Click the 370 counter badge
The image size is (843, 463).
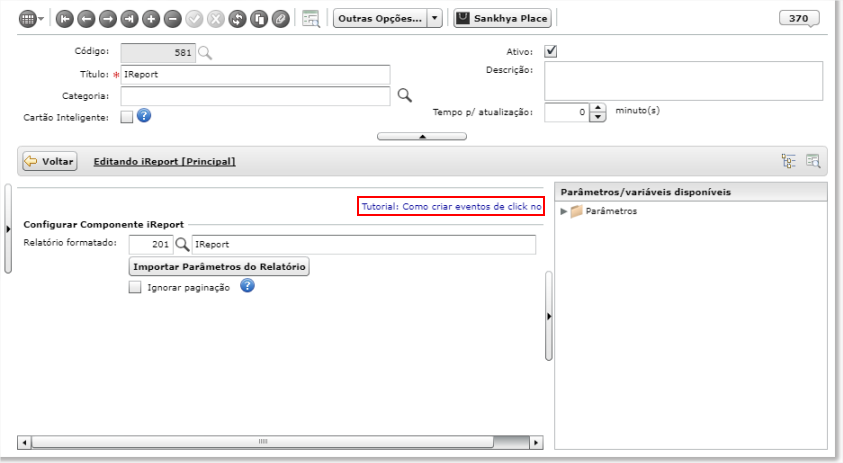(x=798, y=18)
